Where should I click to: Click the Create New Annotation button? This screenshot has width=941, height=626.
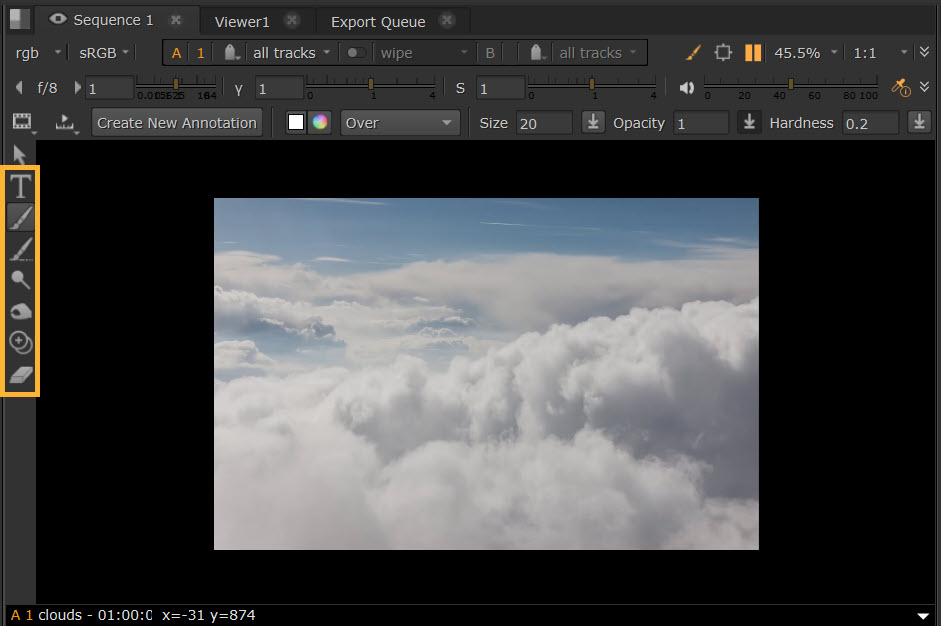click(x=177, y=123)
